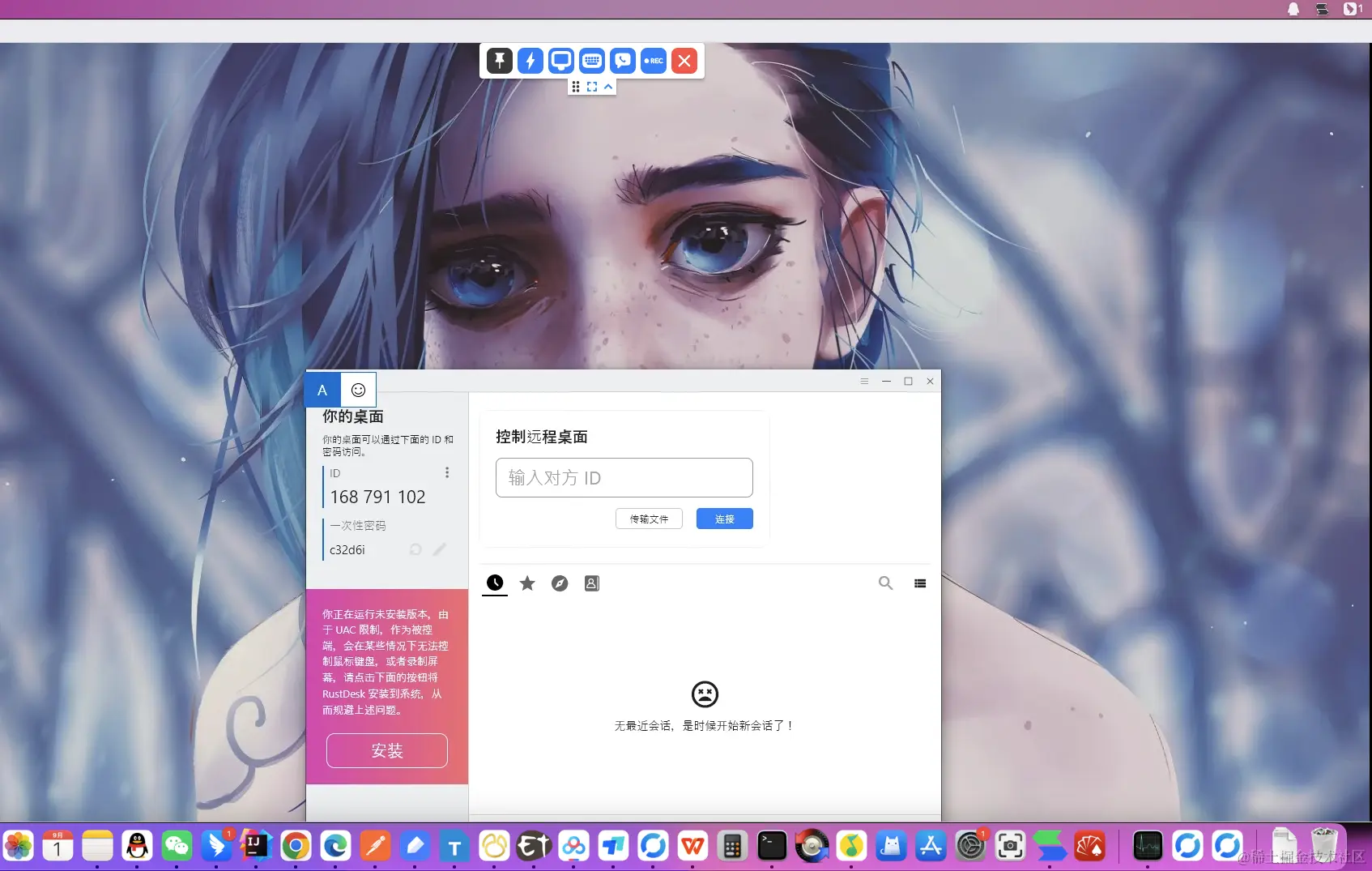Open the ID options three-dot menu

pyautogui.click(x=447, y=472)
